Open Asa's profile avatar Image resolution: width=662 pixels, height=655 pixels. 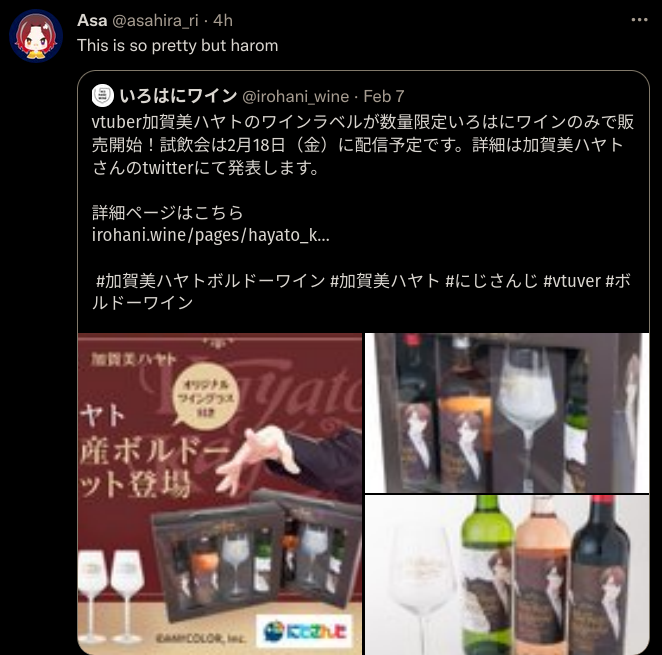click(x=36, y=36)
